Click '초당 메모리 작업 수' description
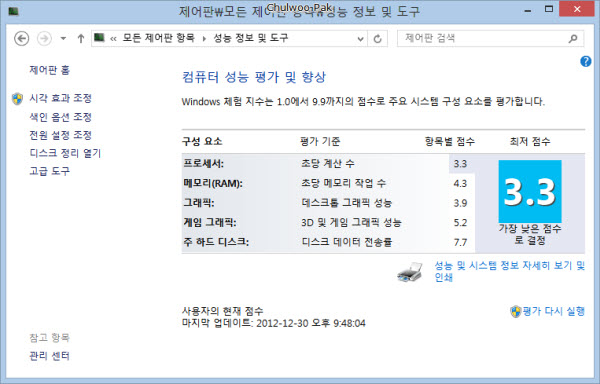600x384 pixels. point(343,183)
